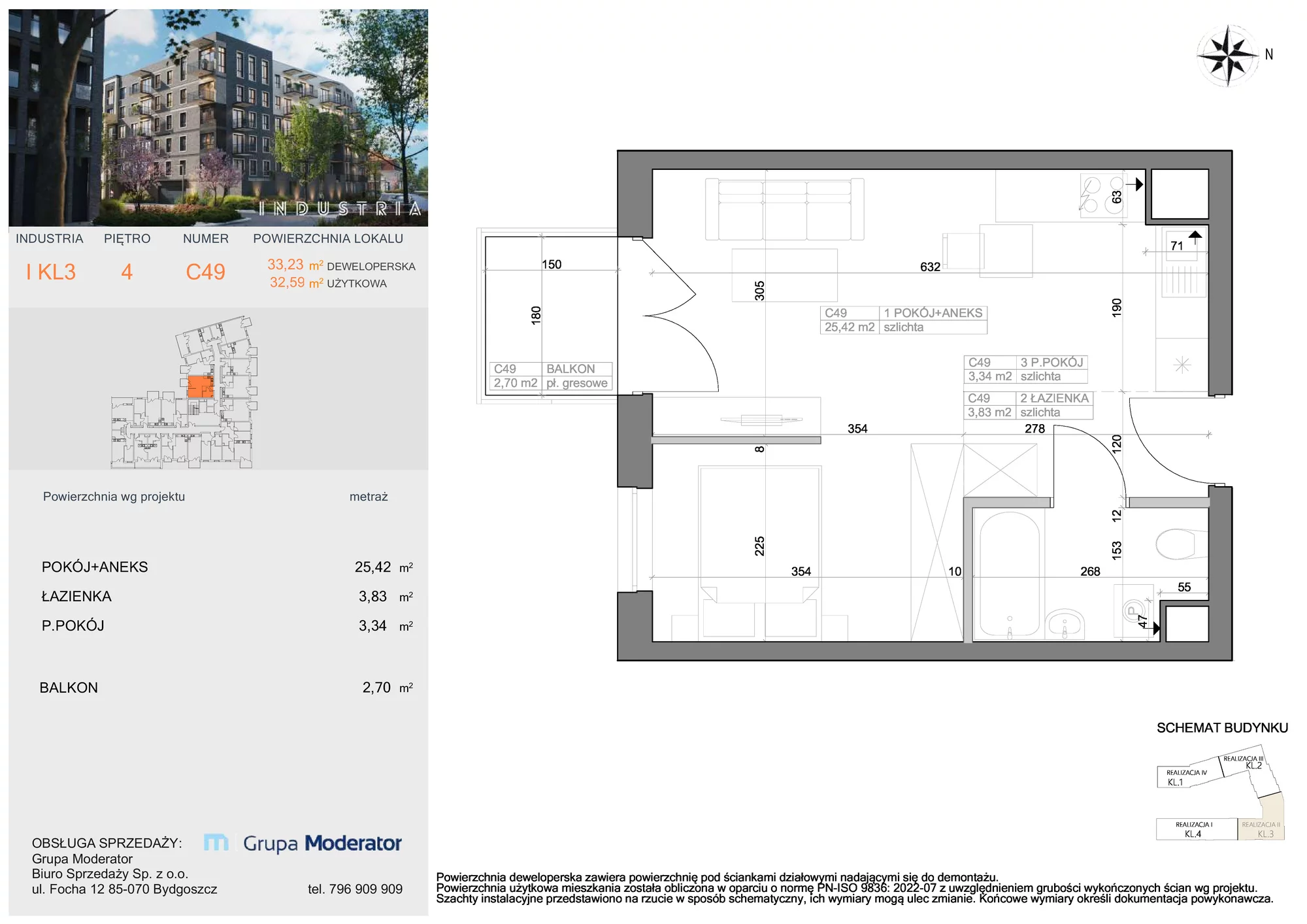The image size is (1307, 924).
Task: Click the POKÓJ+ANEKS row label
Action: pos(95,567)
